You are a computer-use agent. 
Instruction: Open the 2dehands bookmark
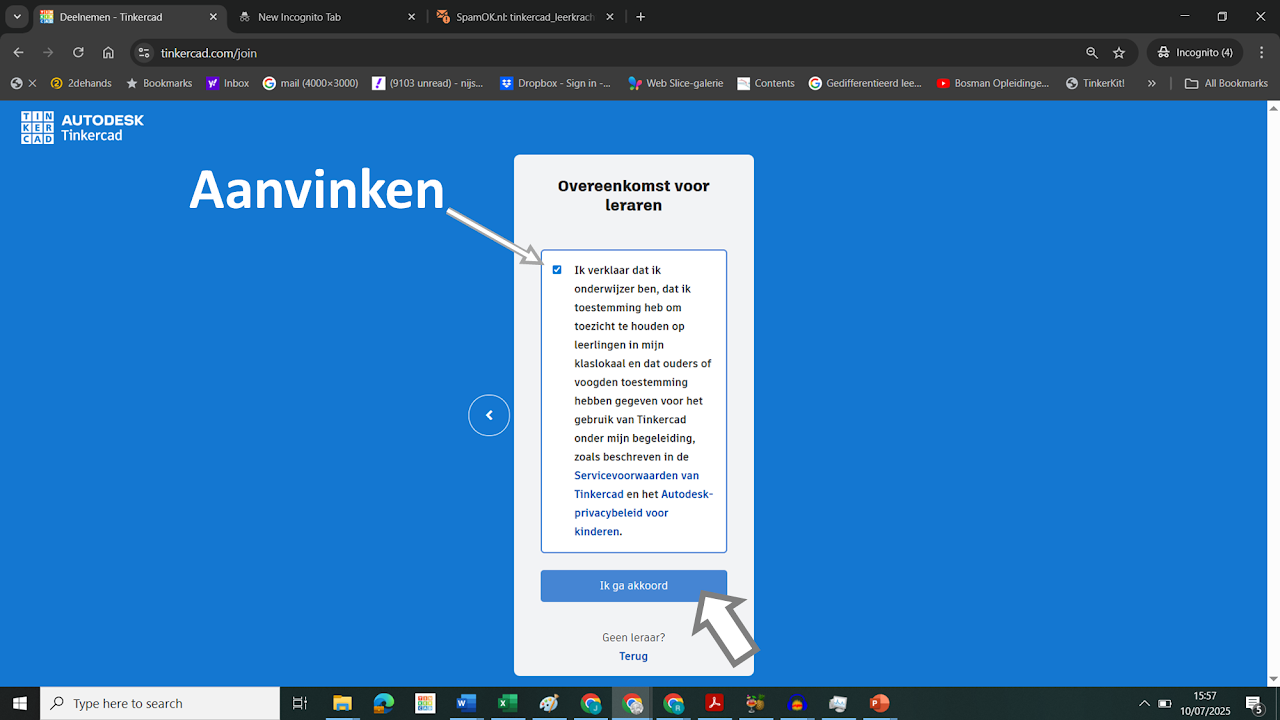(x=81, y=83)
